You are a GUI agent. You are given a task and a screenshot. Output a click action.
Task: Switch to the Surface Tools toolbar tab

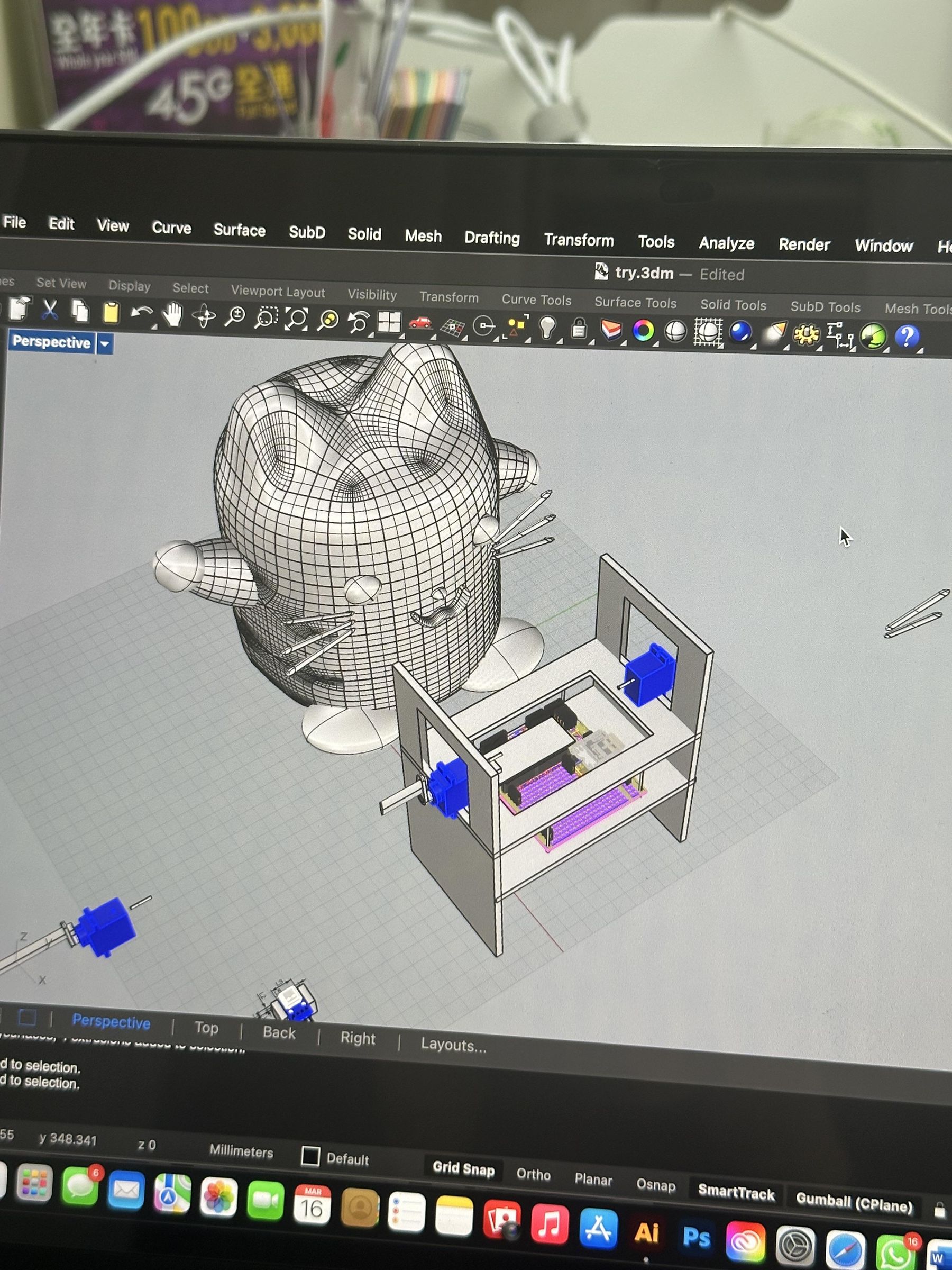click(635, 303)
